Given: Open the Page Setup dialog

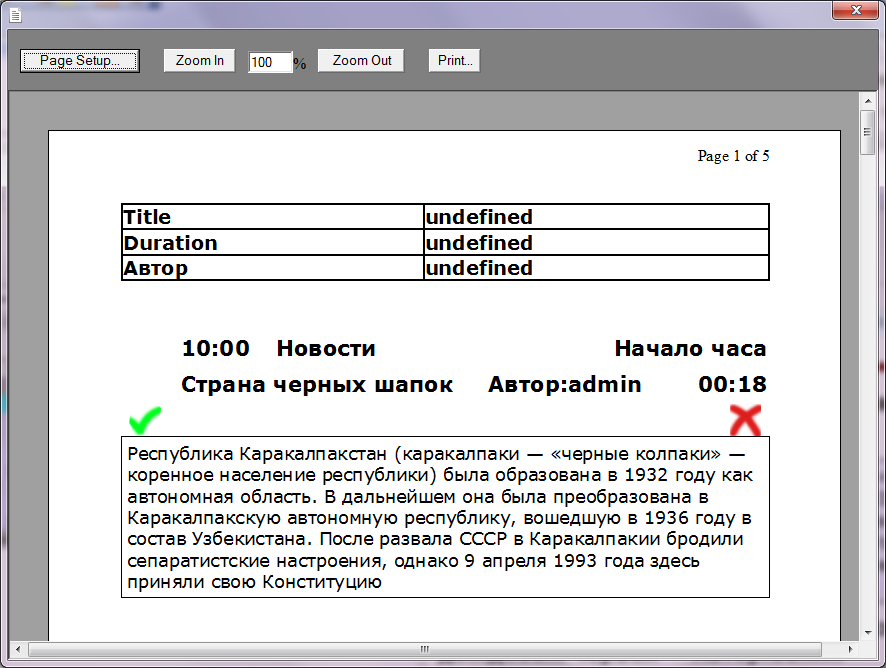Looking at the screenshot, I should click(80, 60).
